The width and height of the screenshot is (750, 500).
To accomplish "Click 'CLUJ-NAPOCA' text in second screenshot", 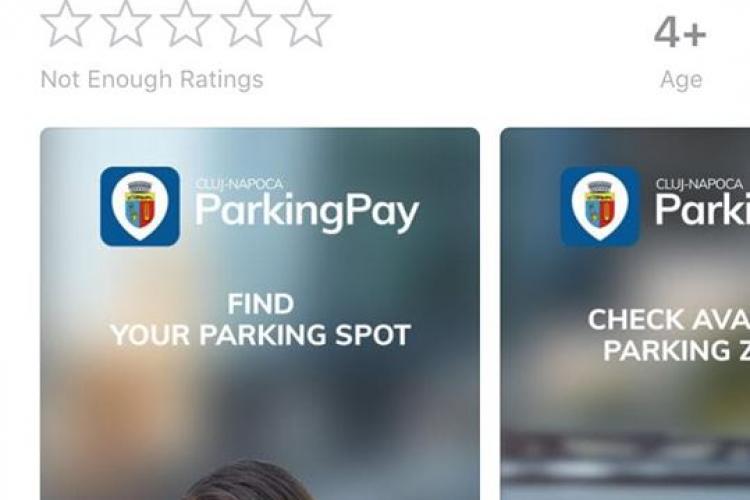I will click(x=699, y=184).
